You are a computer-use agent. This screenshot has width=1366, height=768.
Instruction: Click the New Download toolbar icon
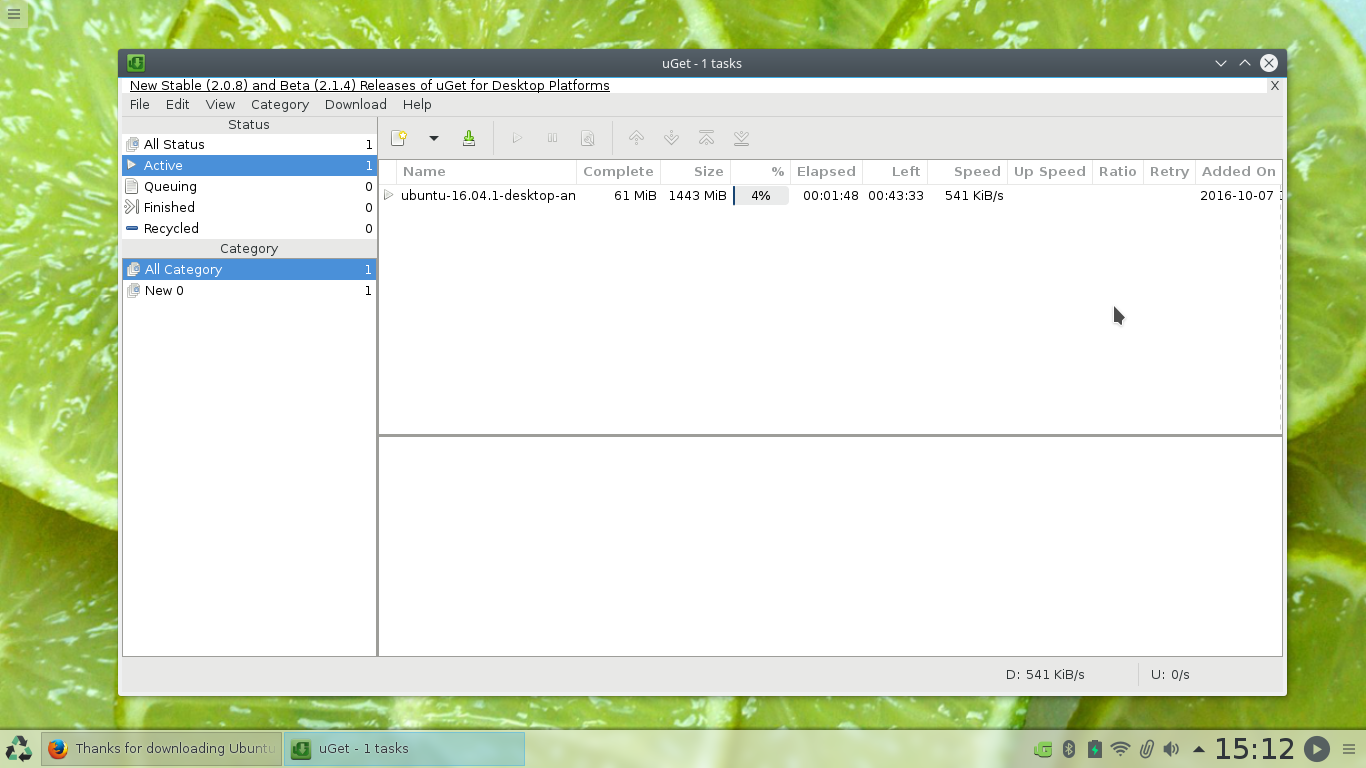tap(399, 138)
